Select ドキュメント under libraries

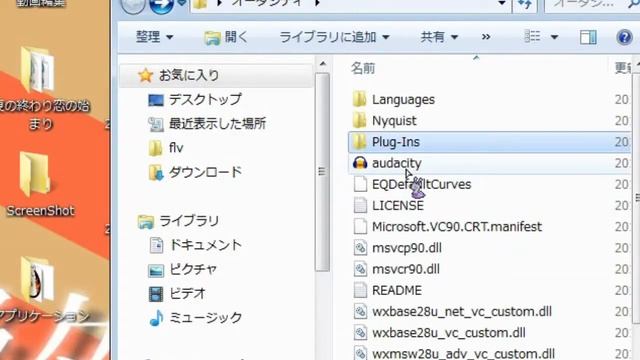(205, 245)
